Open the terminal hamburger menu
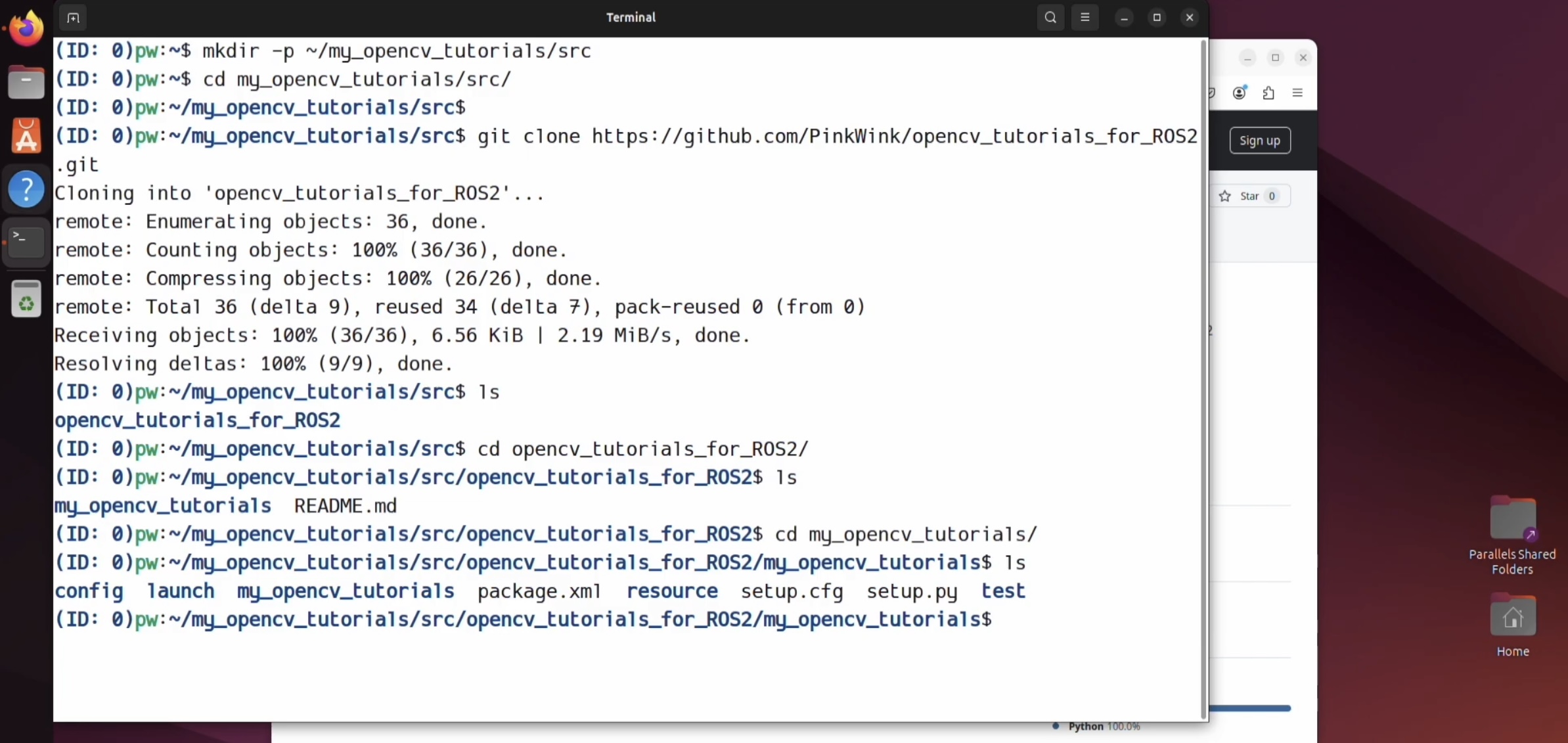 pyautogui.click(x=1085, y=18)
